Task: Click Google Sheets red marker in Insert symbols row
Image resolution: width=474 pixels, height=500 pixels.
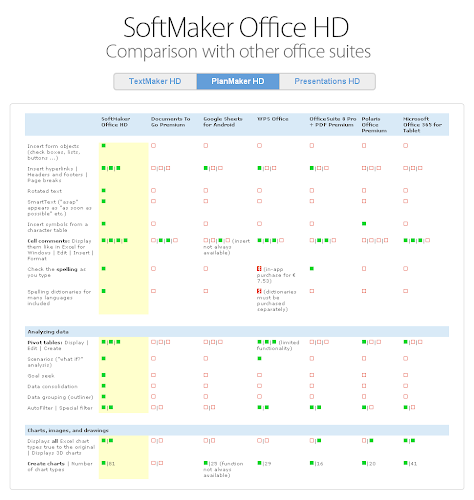Action: 206,224
